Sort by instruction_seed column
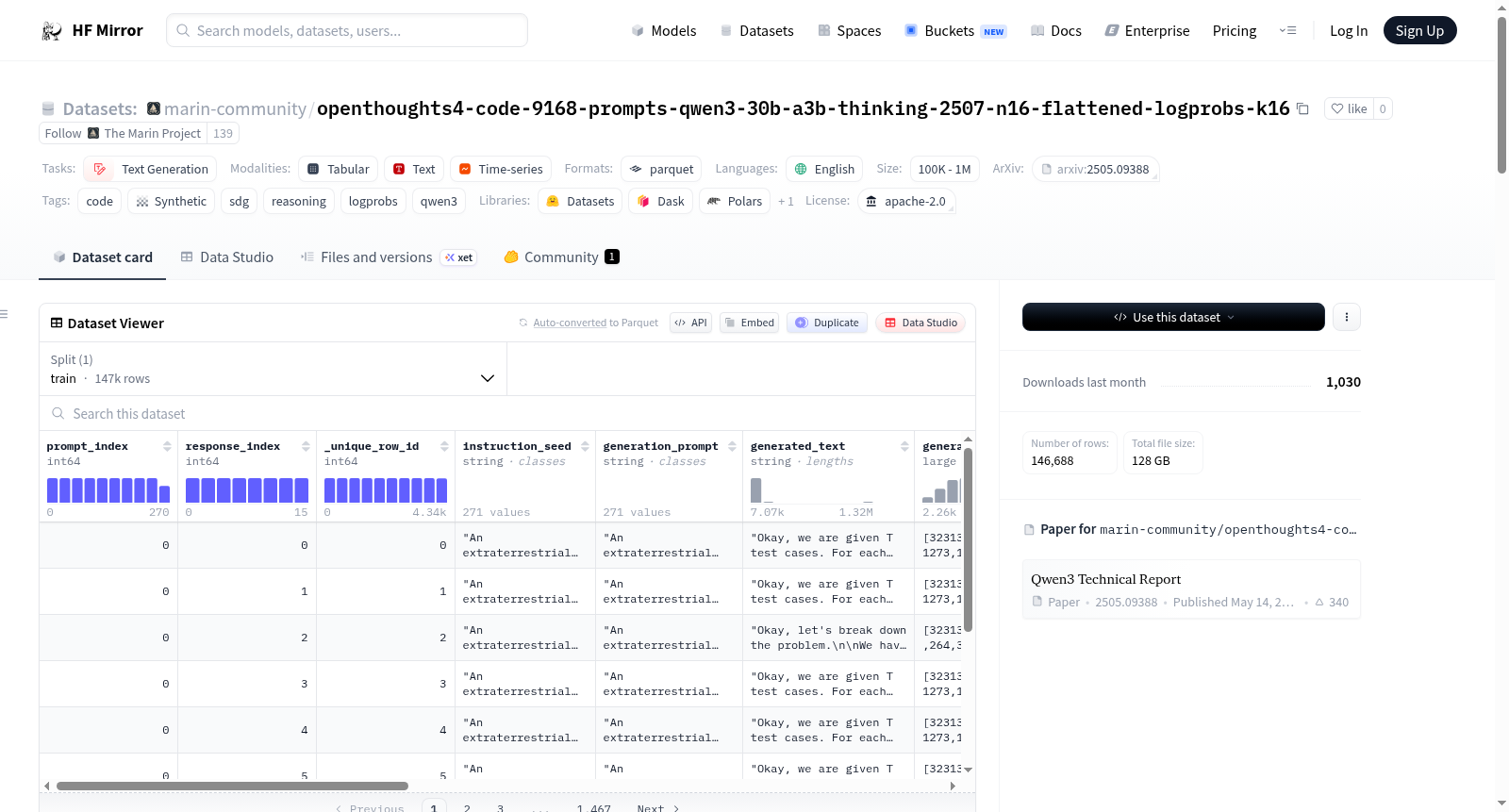The width and height of the screenshot is (1509, 812). [x=585, y=446]
